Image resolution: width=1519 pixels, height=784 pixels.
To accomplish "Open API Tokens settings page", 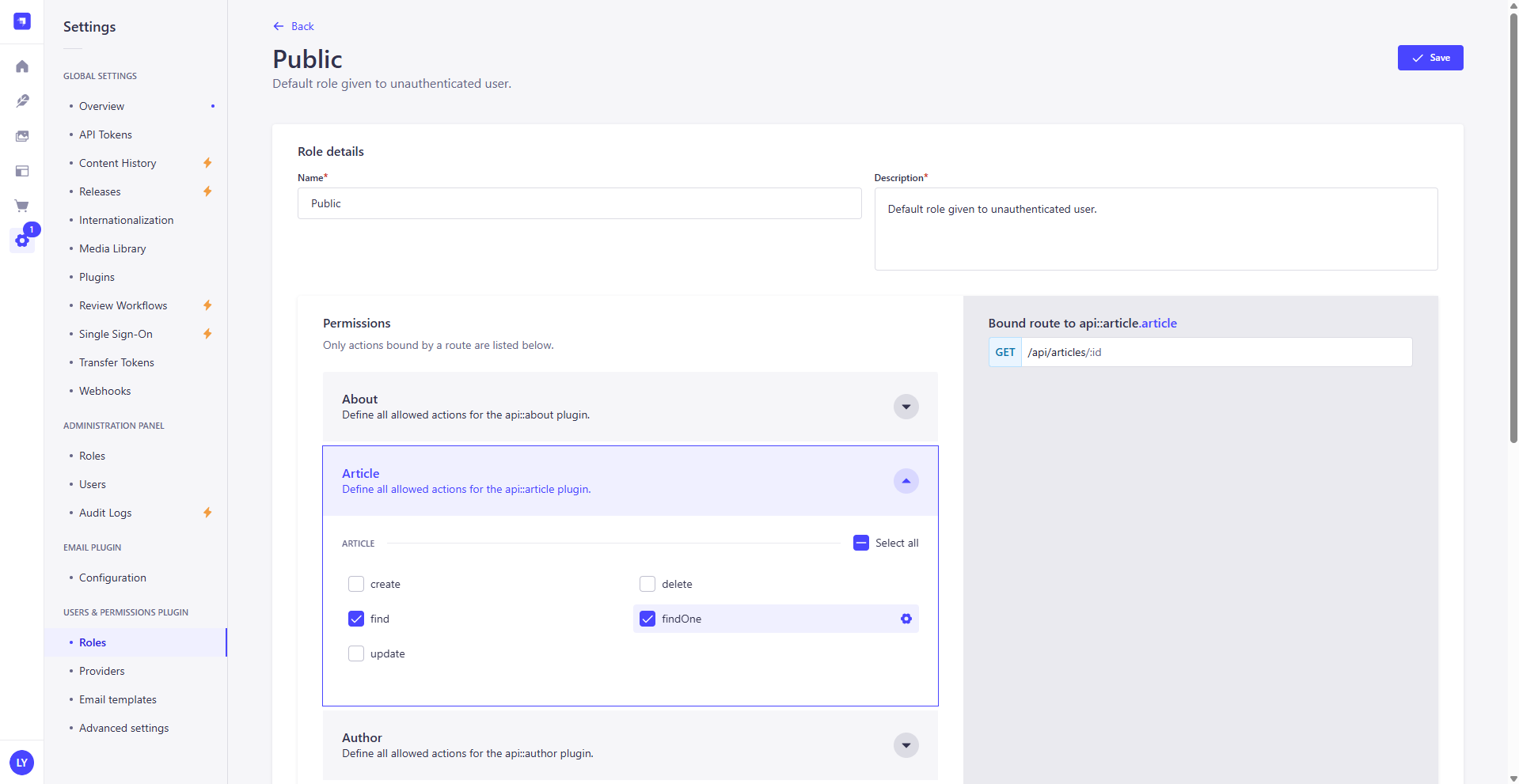I will 105,134.
